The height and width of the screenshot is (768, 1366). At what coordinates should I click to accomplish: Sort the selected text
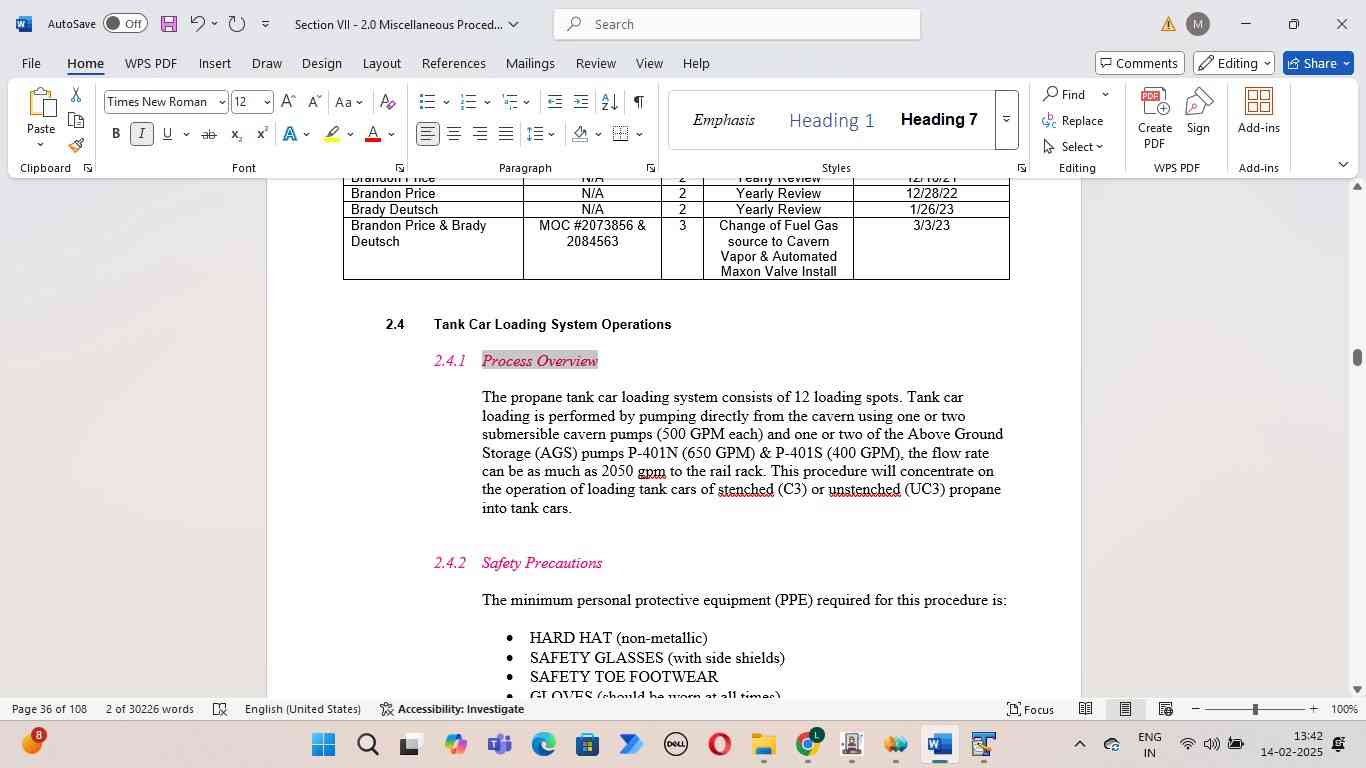tap(609, 102)
